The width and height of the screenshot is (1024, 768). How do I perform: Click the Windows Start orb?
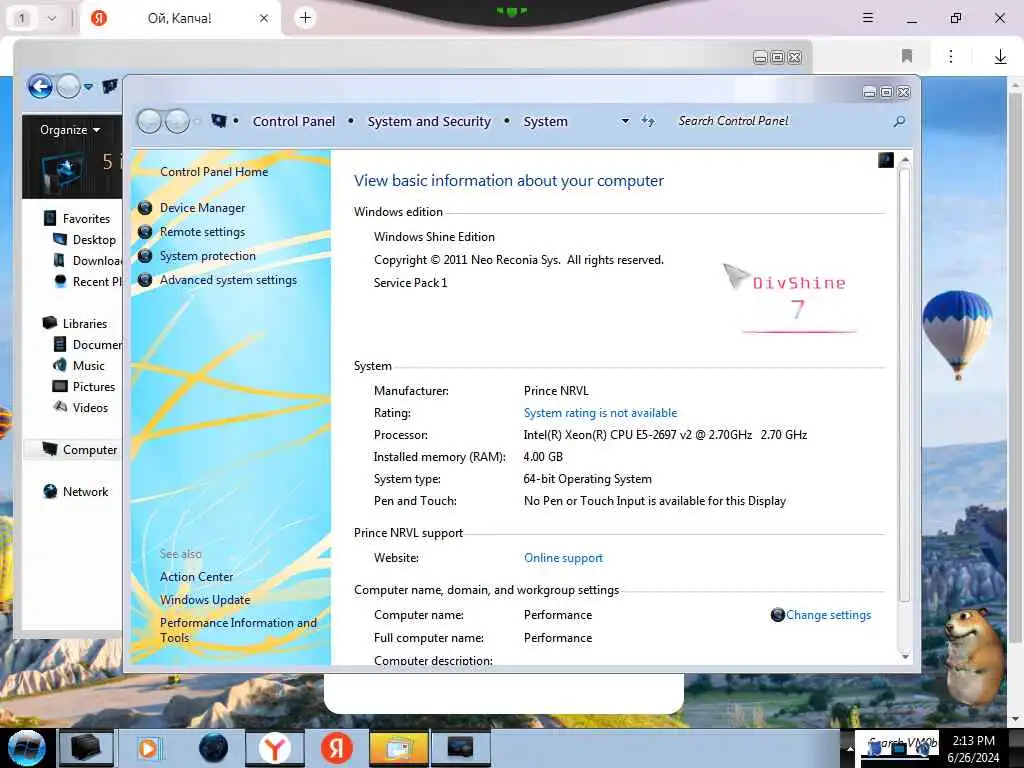click(26, 748)
